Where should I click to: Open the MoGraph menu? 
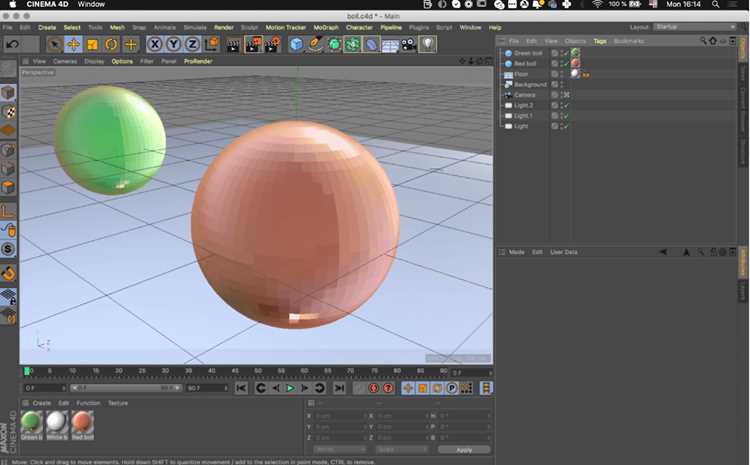(326, 28)
